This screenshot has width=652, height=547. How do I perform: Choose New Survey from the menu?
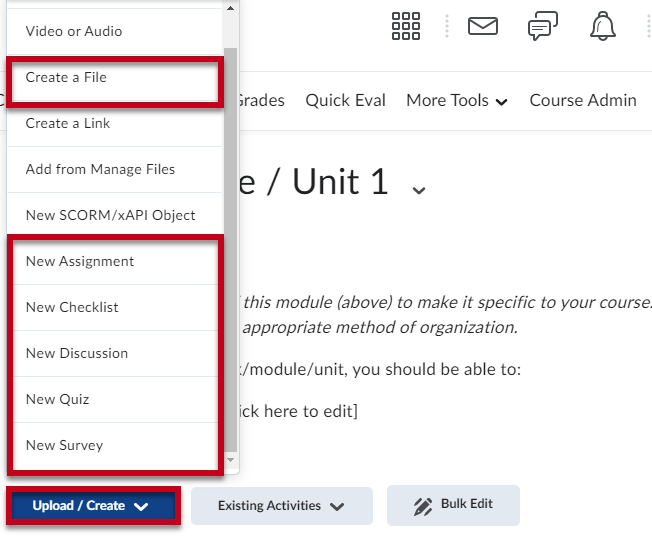tap(114, 446)
